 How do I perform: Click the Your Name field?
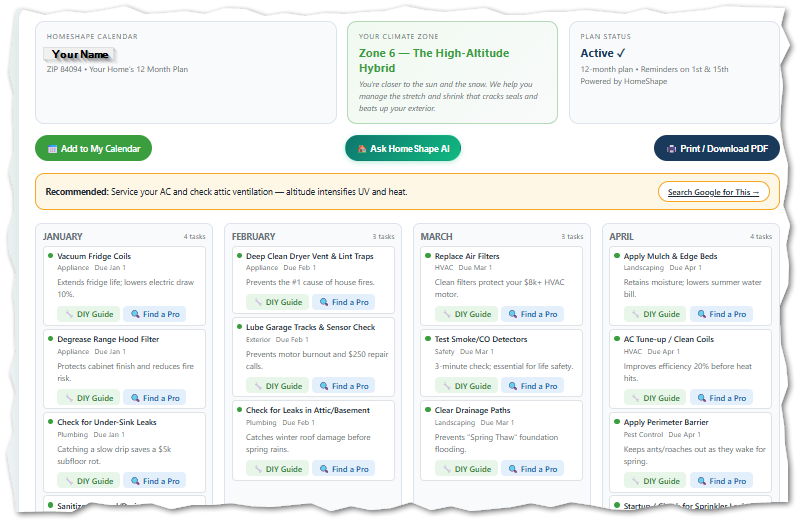coord(80,55)
